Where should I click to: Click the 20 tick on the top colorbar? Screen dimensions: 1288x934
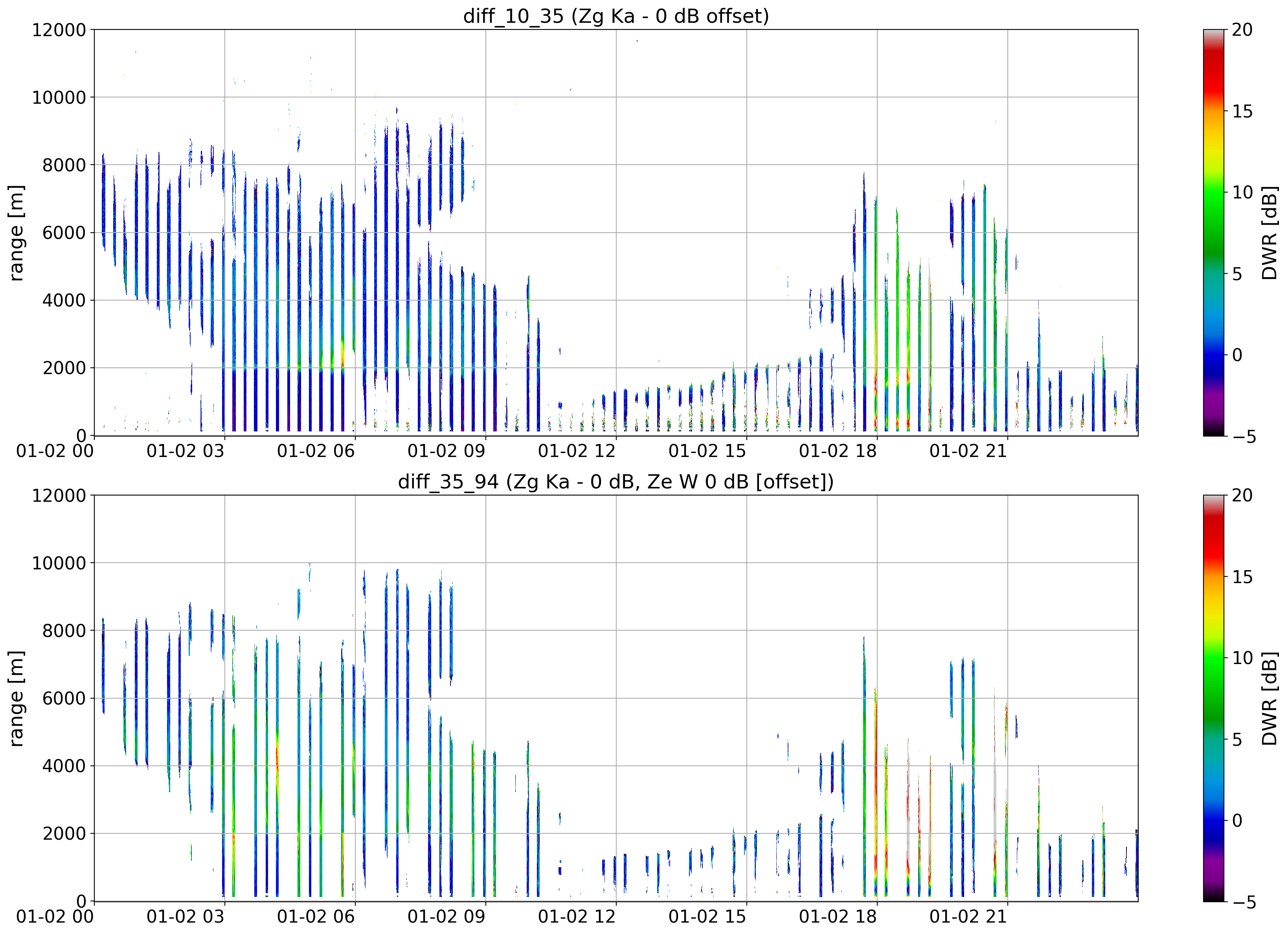1242,29
